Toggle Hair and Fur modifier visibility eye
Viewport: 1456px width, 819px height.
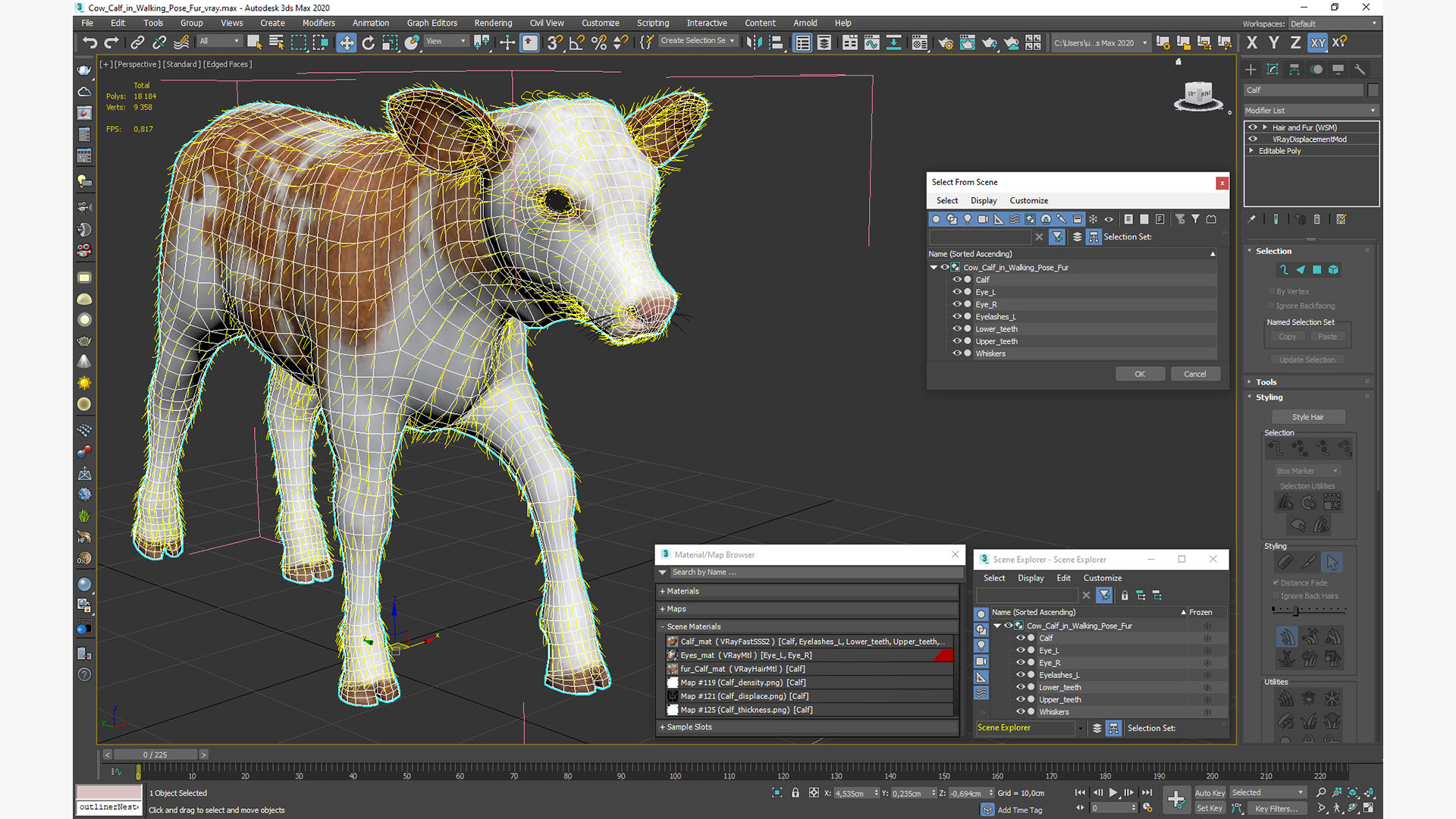click(x=1253, y=127)
